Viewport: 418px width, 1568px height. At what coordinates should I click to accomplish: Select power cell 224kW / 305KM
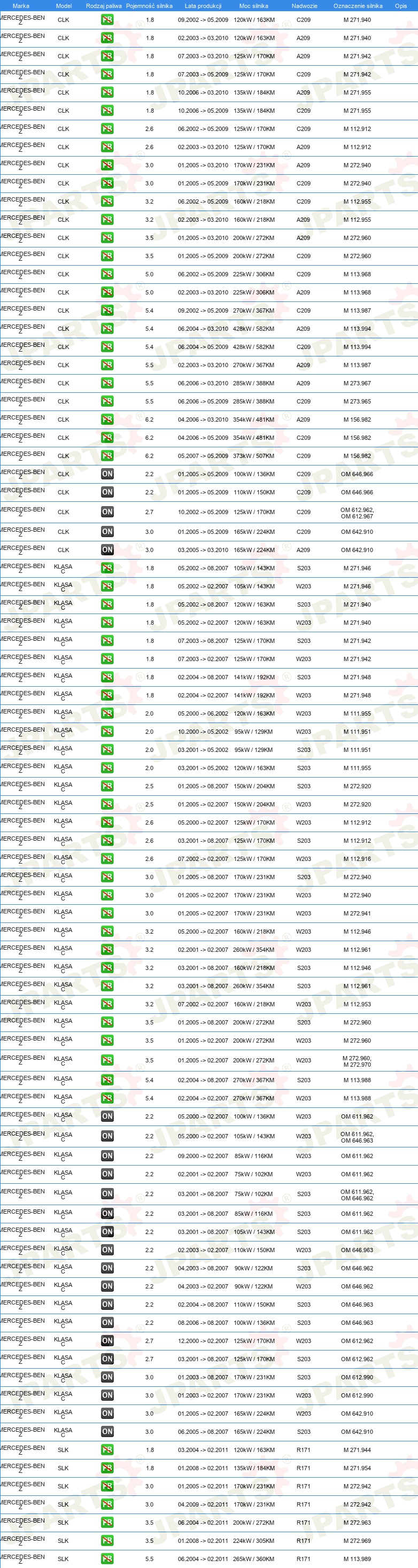pyautogui.click(x=254, y=1541)
